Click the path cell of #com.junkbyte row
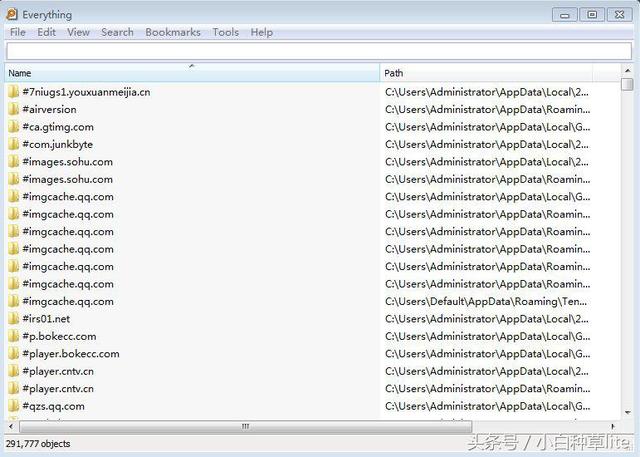Viewport: 640px width, 457px height. 487,144
